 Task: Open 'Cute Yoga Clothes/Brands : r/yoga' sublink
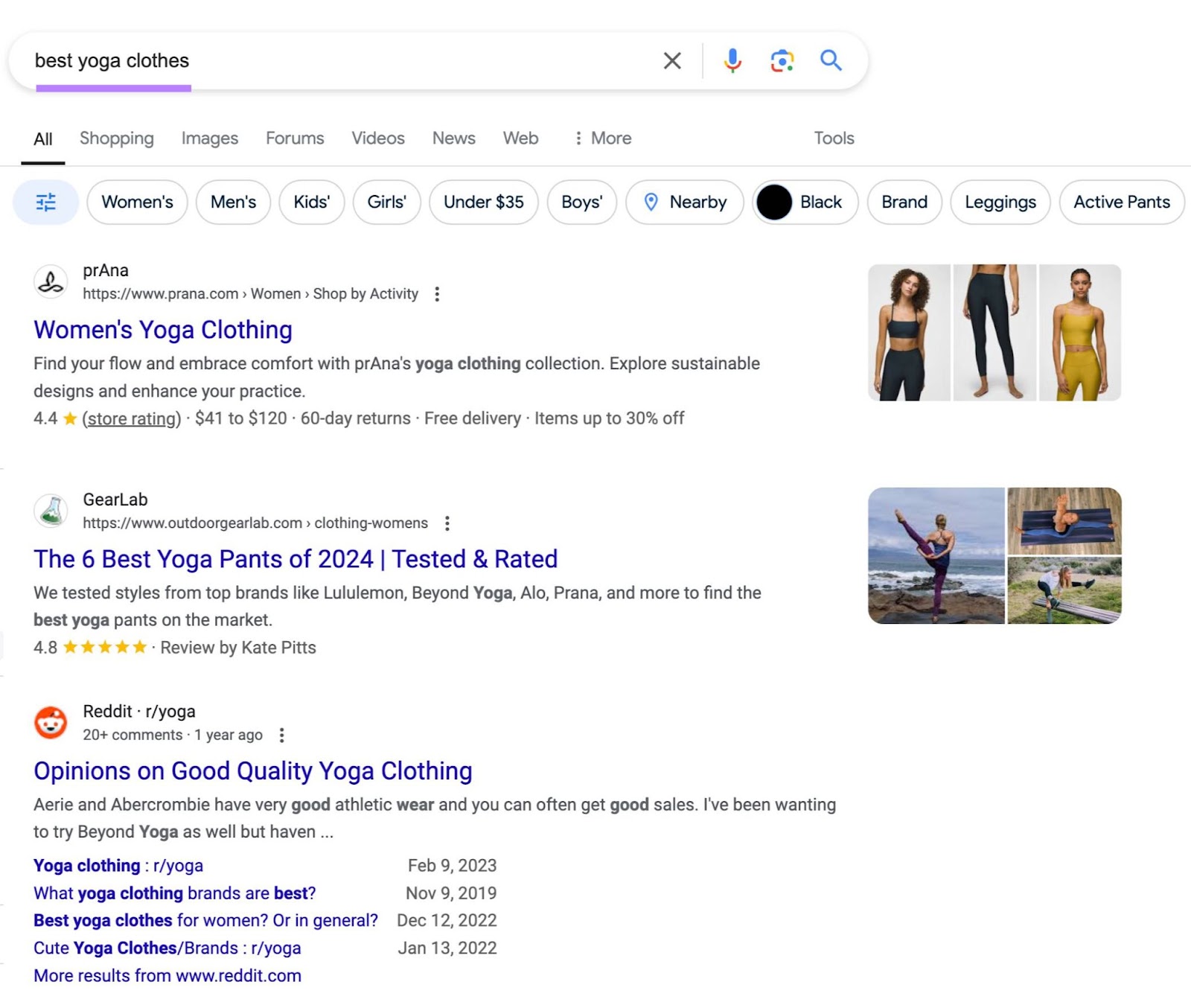(x=167, y=948)
